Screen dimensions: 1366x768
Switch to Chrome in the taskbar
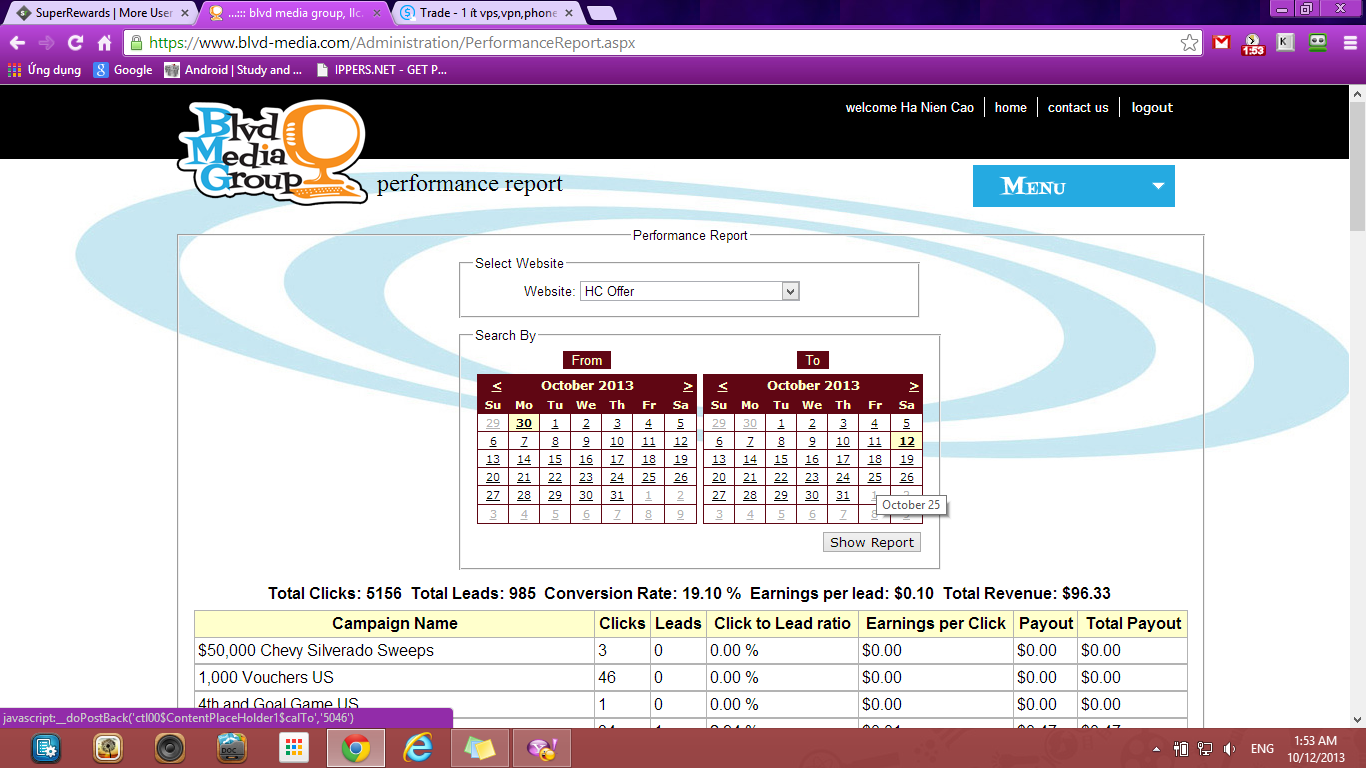(356, 748)
